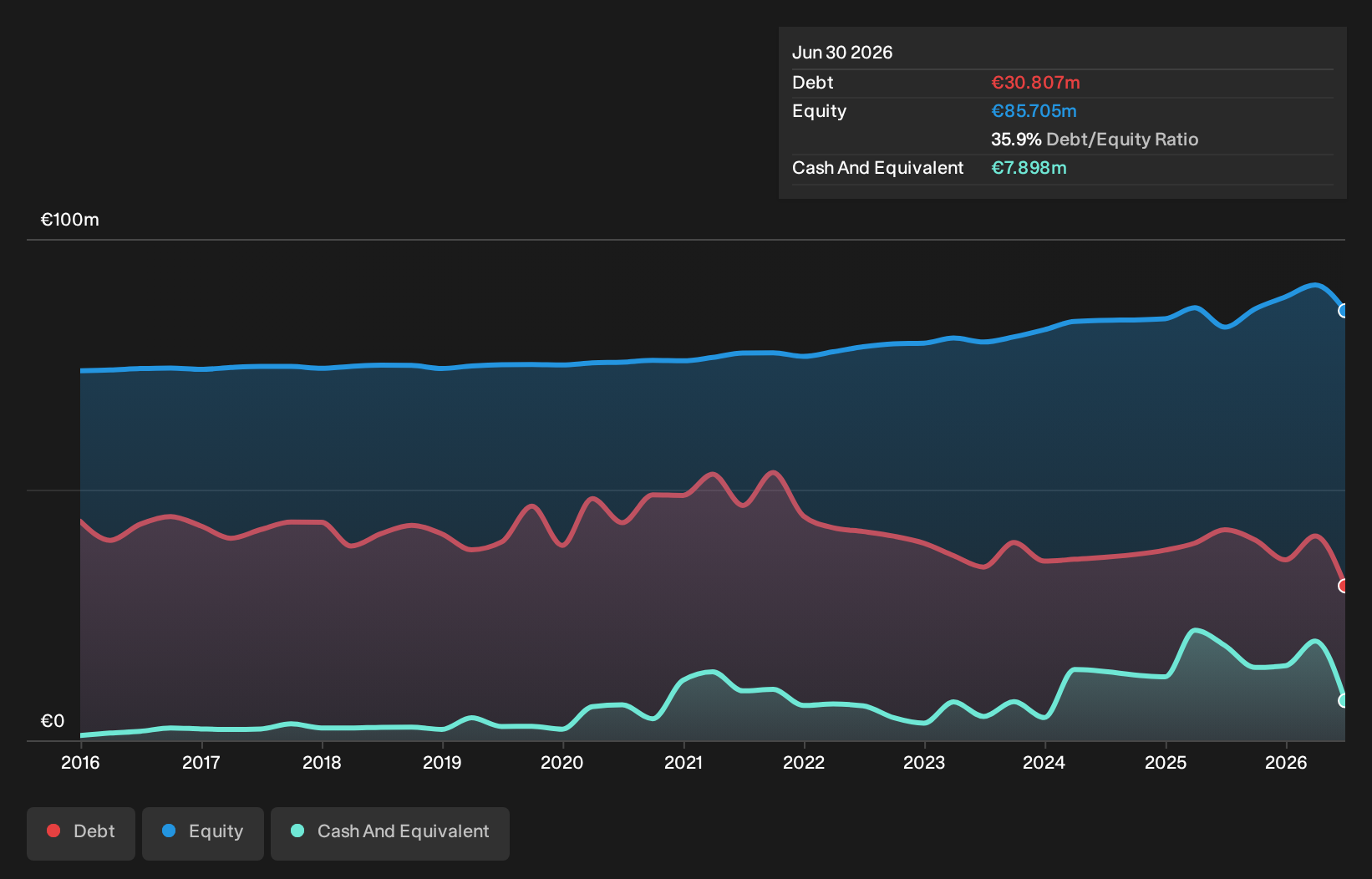
Task: Click the 2017 x-axis label
Action: pos(201,762)
